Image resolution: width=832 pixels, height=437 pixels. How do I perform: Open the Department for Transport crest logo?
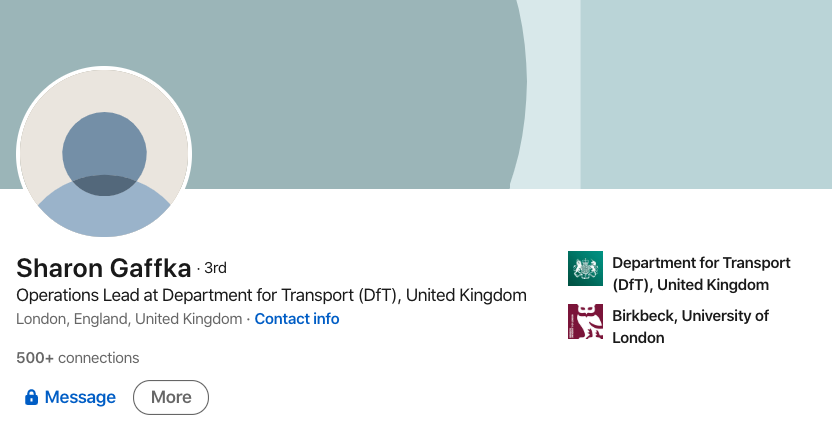(585, 268)
